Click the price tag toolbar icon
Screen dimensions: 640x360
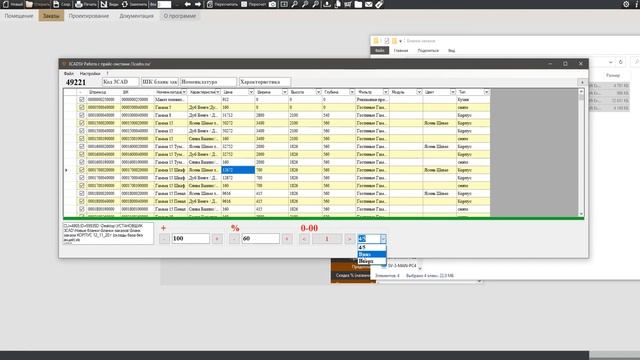(x=379, y=4)
